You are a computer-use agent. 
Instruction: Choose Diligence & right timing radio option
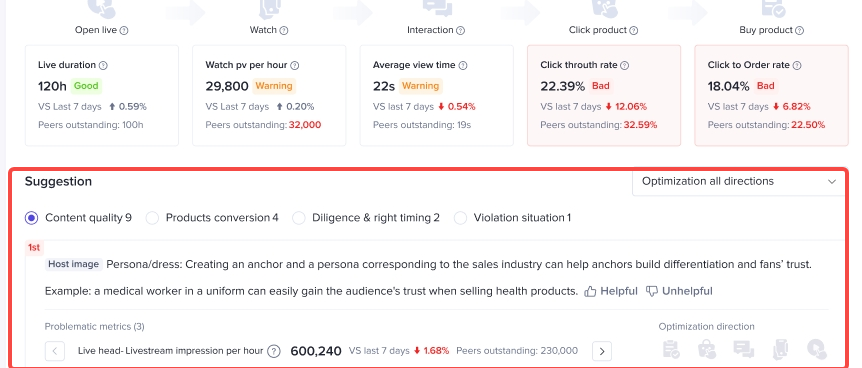coord(299,218)
